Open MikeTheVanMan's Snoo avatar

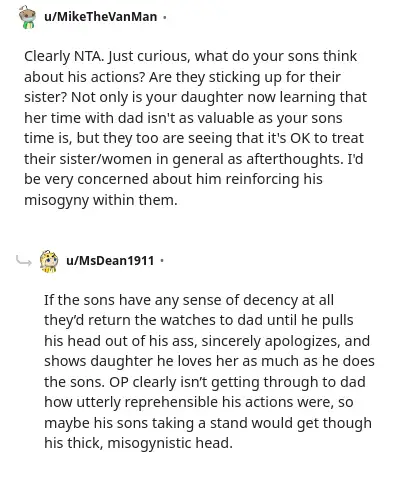point(27,17)
